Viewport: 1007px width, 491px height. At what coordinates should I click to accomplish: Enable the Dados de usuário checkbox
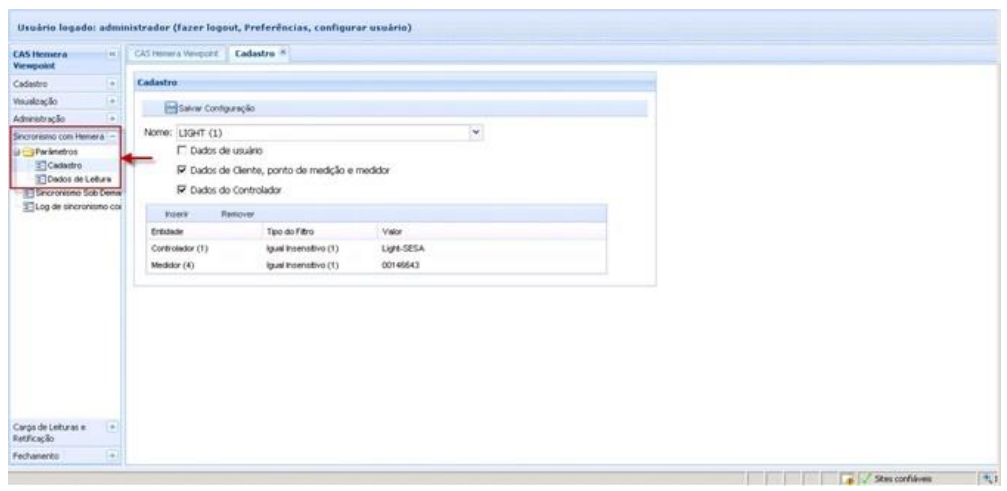181,150
